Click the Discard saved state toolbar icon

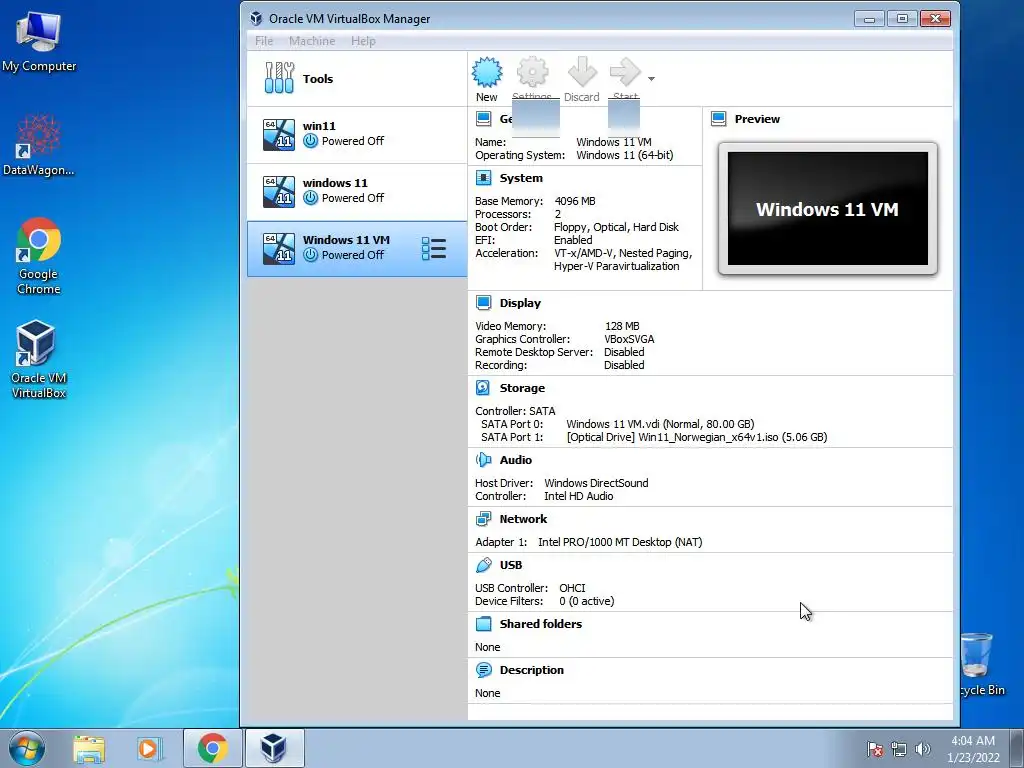(x=581, y=72)
